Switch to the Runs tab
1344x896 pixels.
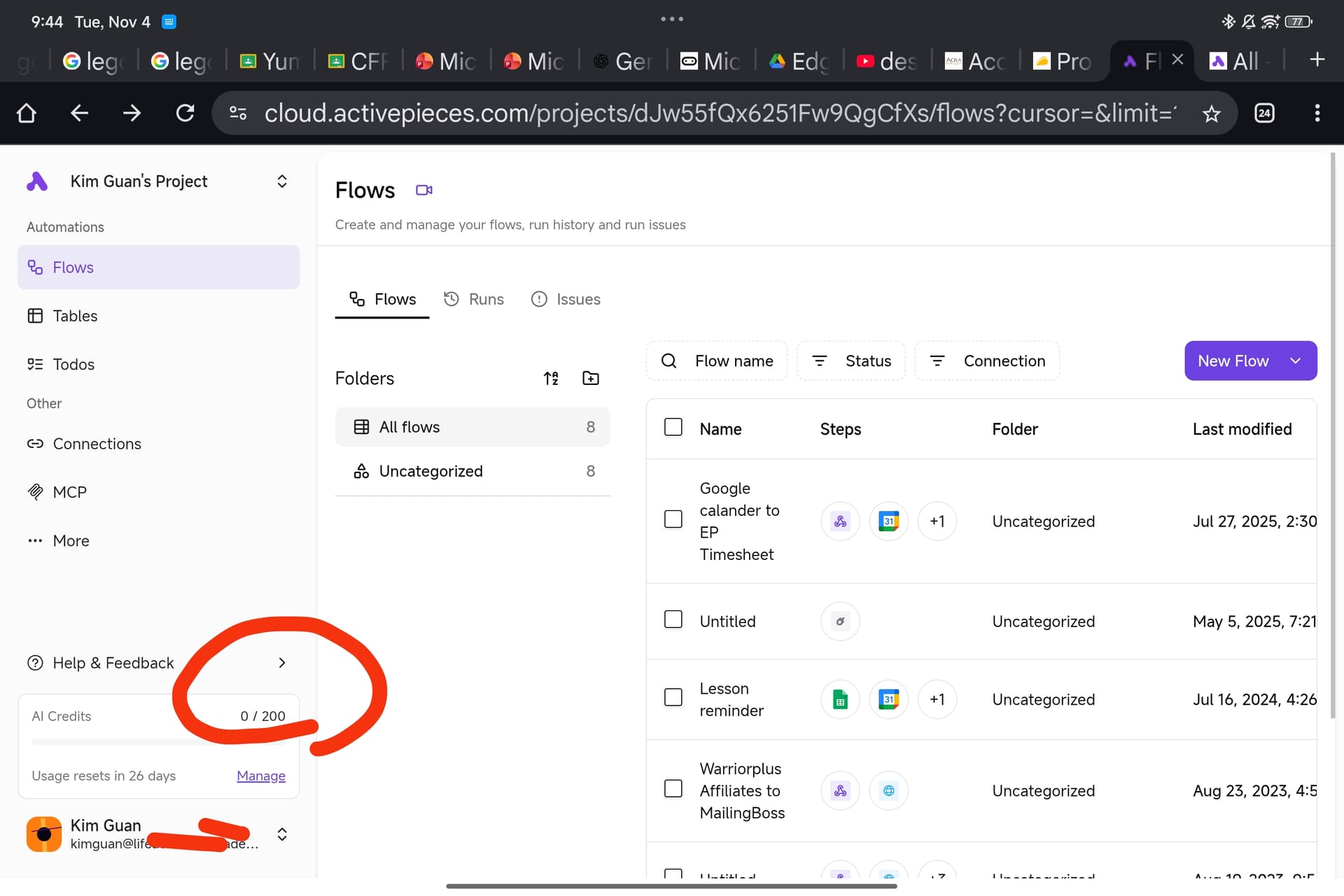tap(474, 300)
